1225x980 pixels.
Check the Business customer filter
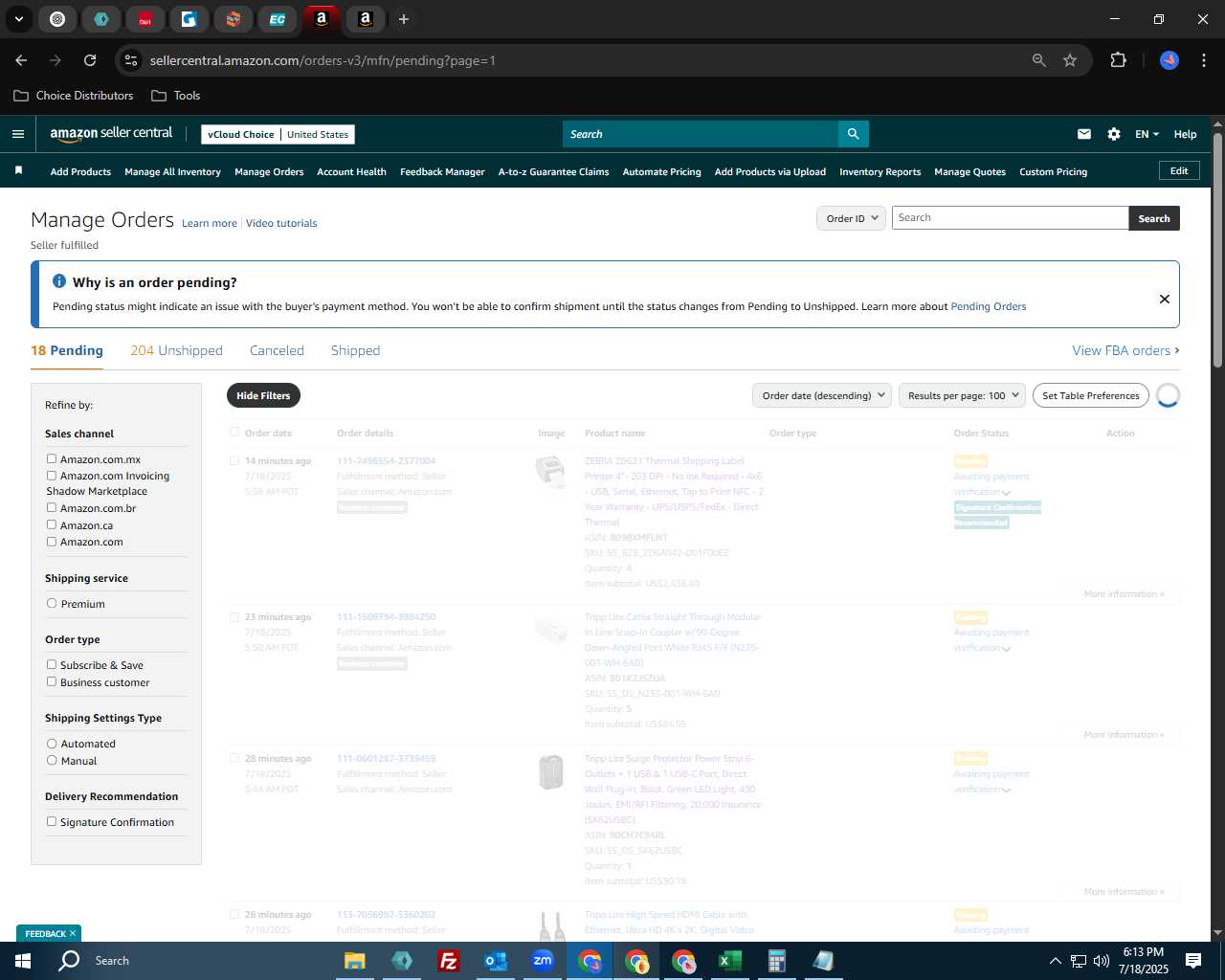pyautogui.click(x=52, y=681)
